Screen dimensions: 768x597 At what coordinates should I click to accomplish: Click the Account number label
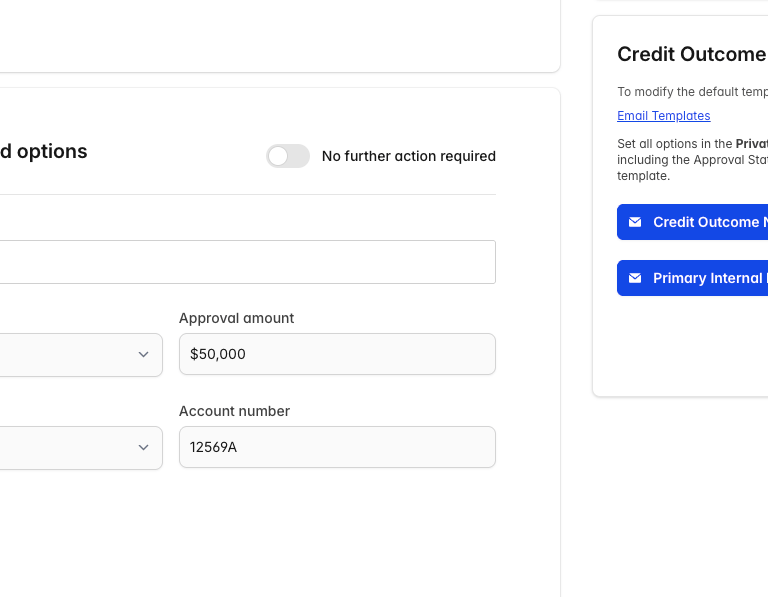pos(234,411)
